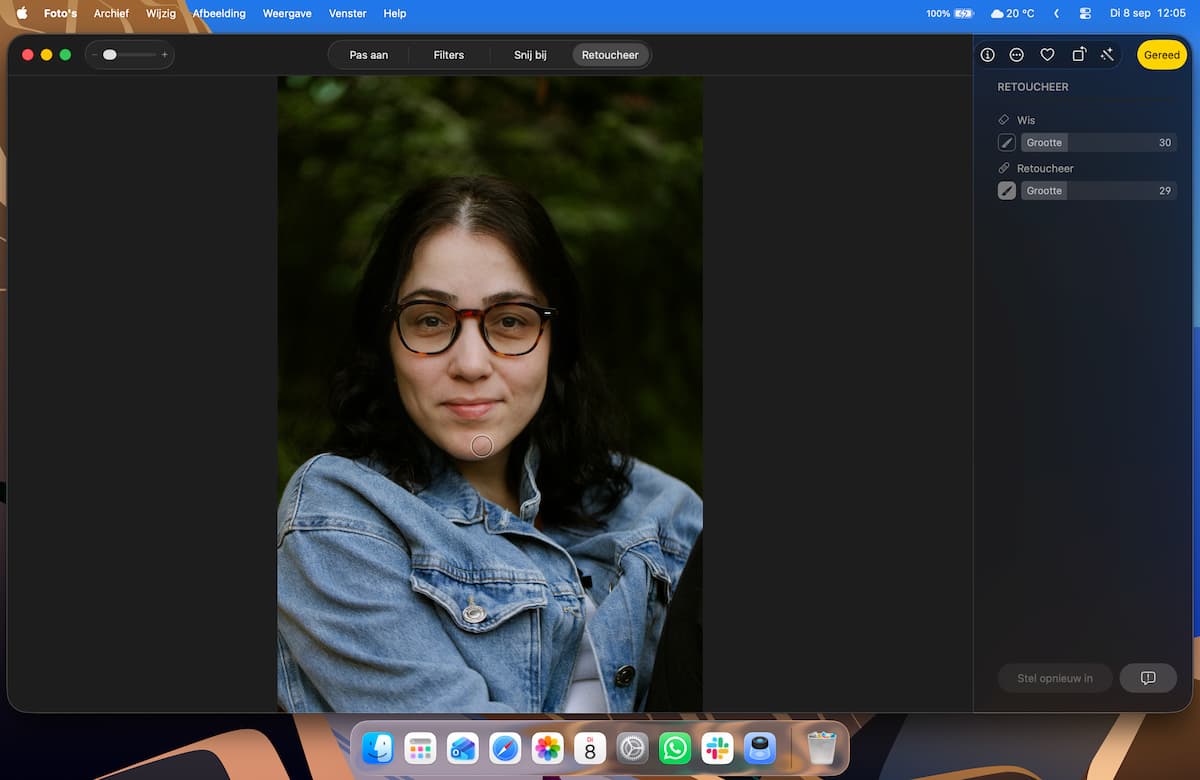The image size is (1200, 780).
Task: Mark the photo as favorite with the heart
Action: 1048,55
